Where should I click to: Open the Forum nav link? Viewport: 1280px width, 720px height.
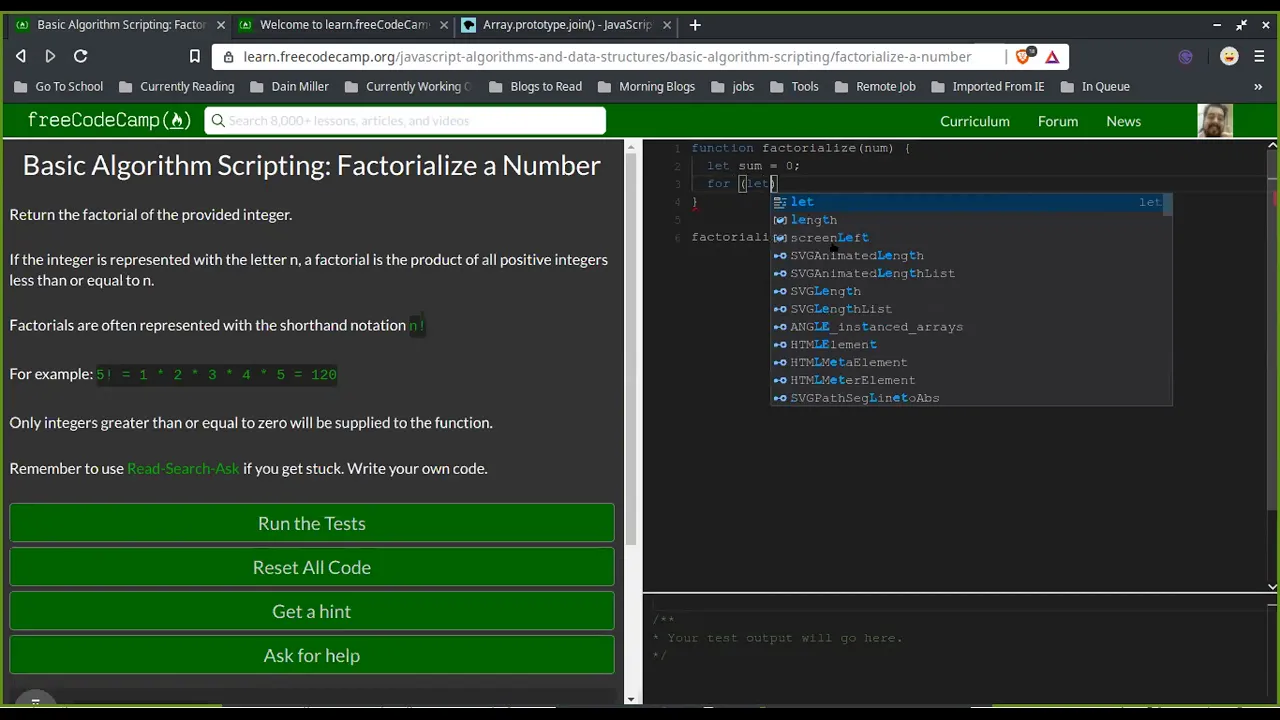[1057, 121]
